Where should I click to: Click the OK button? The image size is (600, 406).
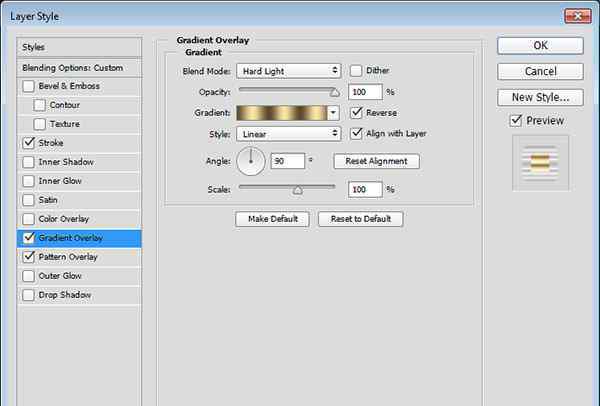pos(540,46)
